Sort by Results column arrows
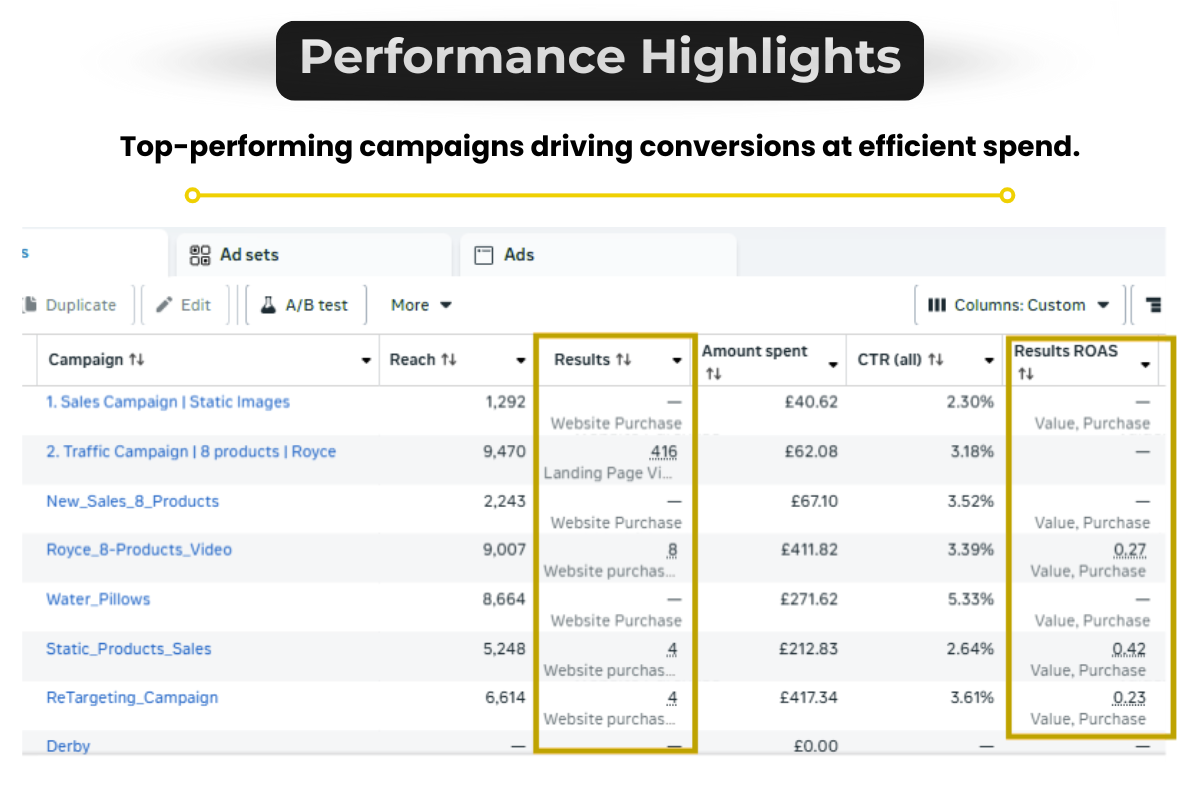The width and height of the screenshot is (1200, 800). point(624,360)
